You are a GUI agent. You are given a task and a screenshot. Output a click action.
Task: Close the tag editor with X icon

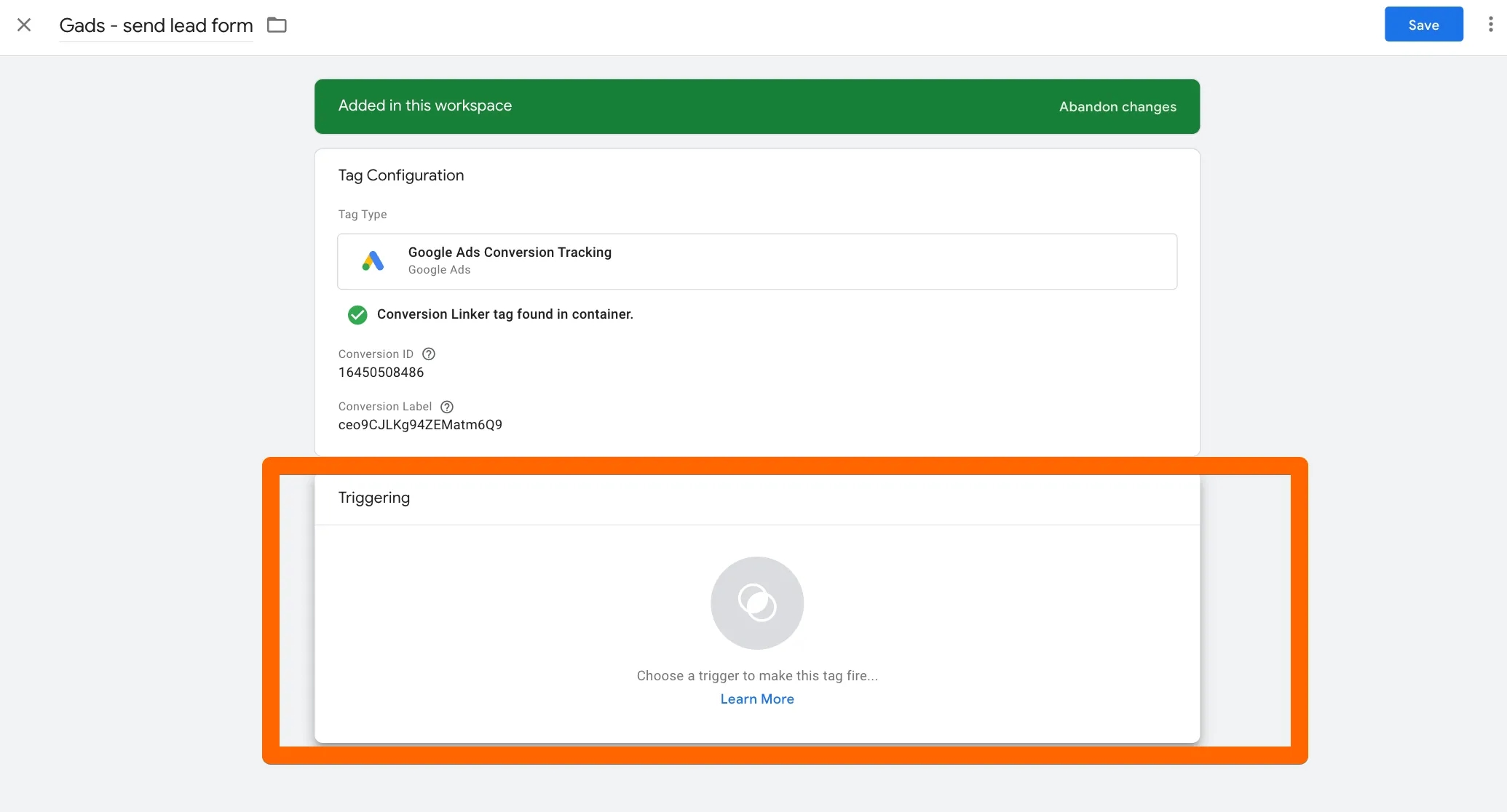click(x=24, y=25)
